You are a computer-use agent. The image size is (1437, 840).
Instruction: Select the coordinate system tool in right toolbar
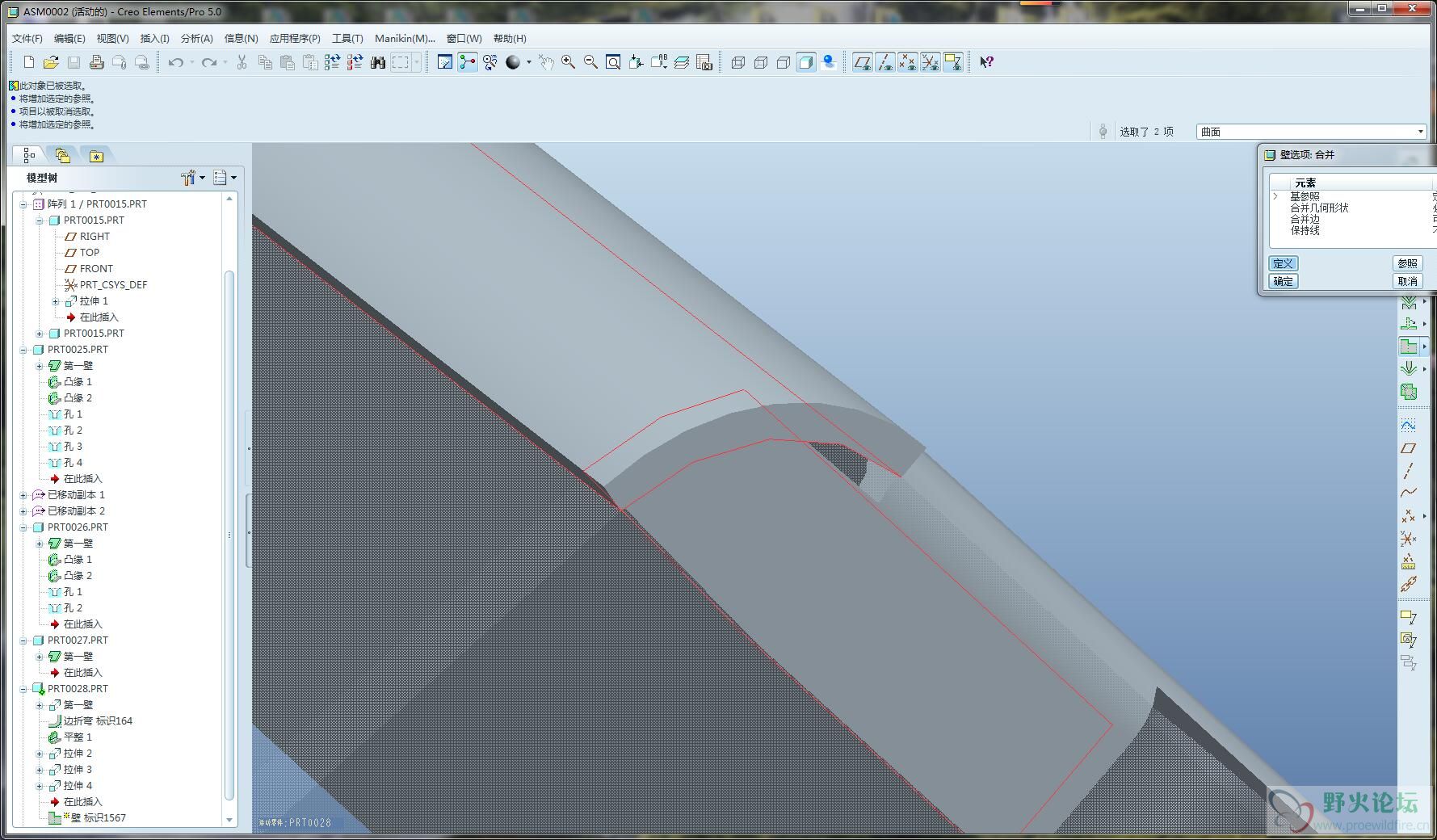coord(1409,538)
